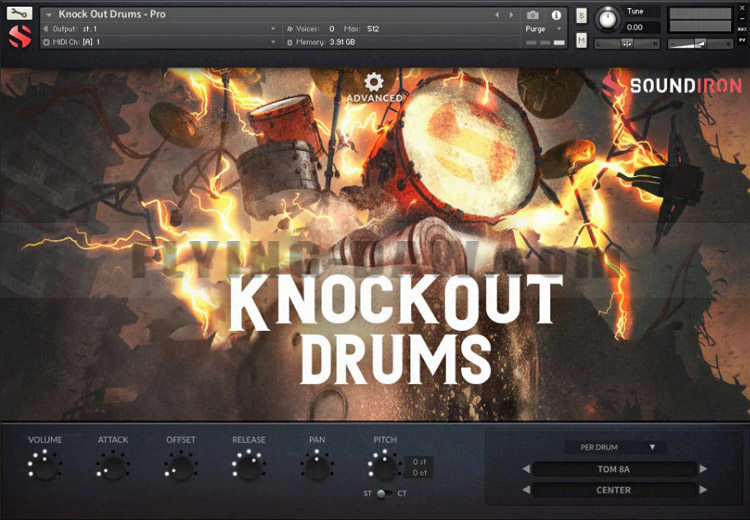Click the OFFSET knob
This screenshot has width=750, height=520.
click(181, 468)
